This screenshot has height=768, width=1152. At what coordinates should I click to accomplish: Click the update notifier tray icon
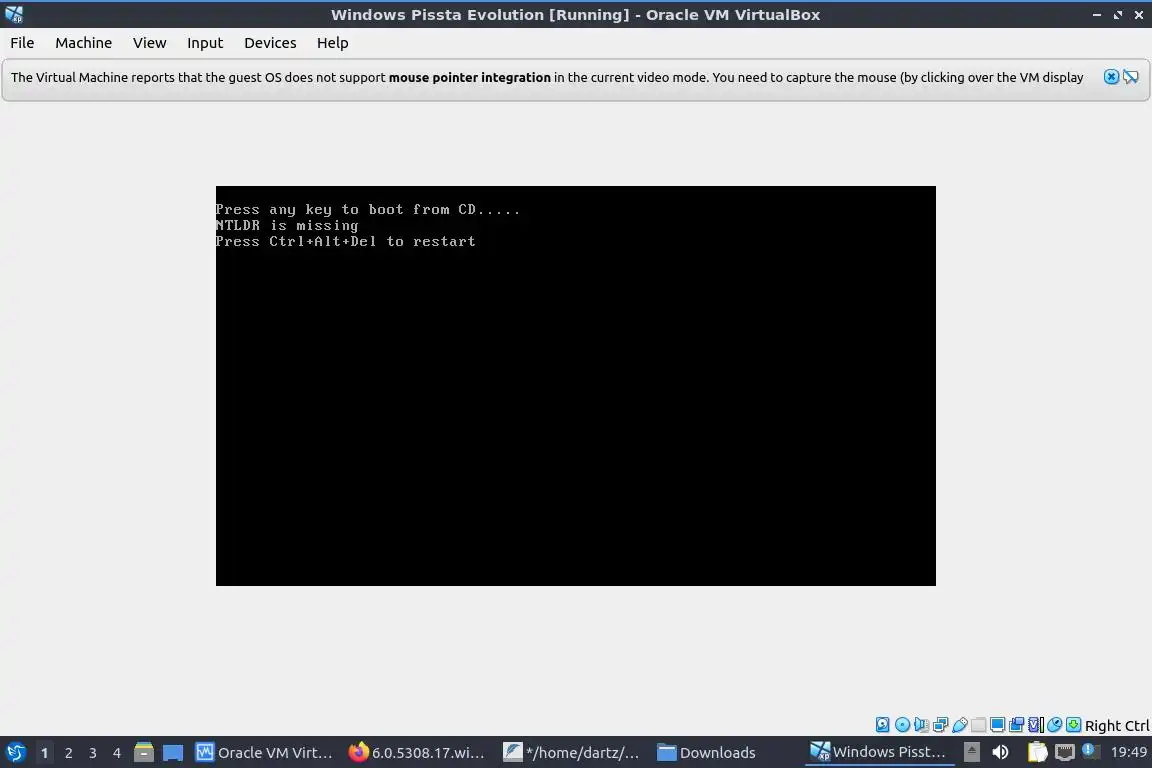(1090, 751)
